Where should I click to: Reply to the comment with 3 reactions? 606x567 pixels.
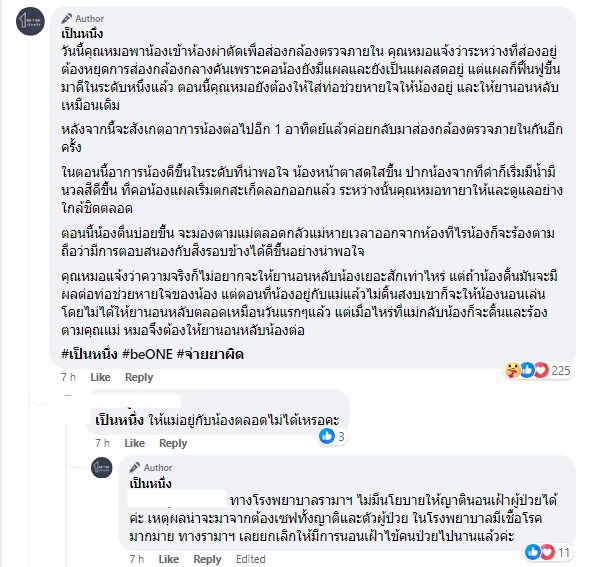coord(173,443)
